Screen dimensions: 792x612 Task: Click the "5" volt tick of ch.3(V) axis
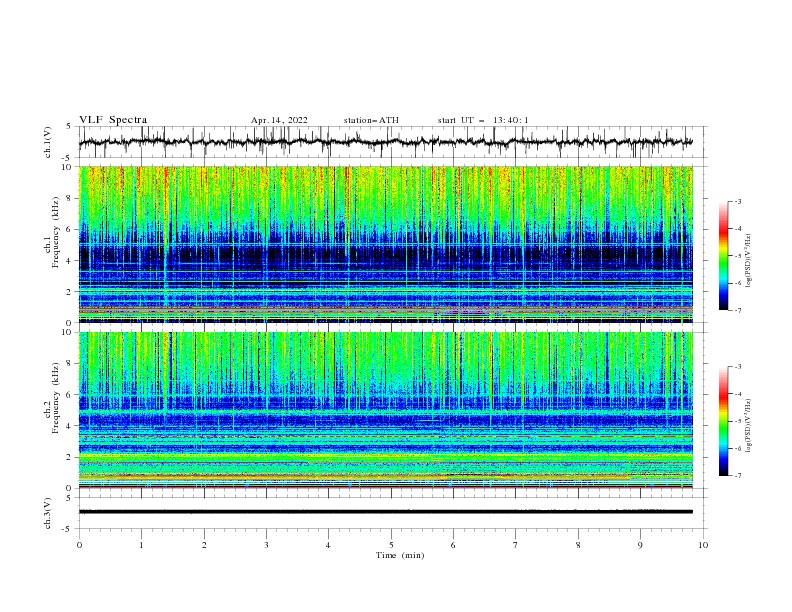pyautogui.click(x=70, y=498)
